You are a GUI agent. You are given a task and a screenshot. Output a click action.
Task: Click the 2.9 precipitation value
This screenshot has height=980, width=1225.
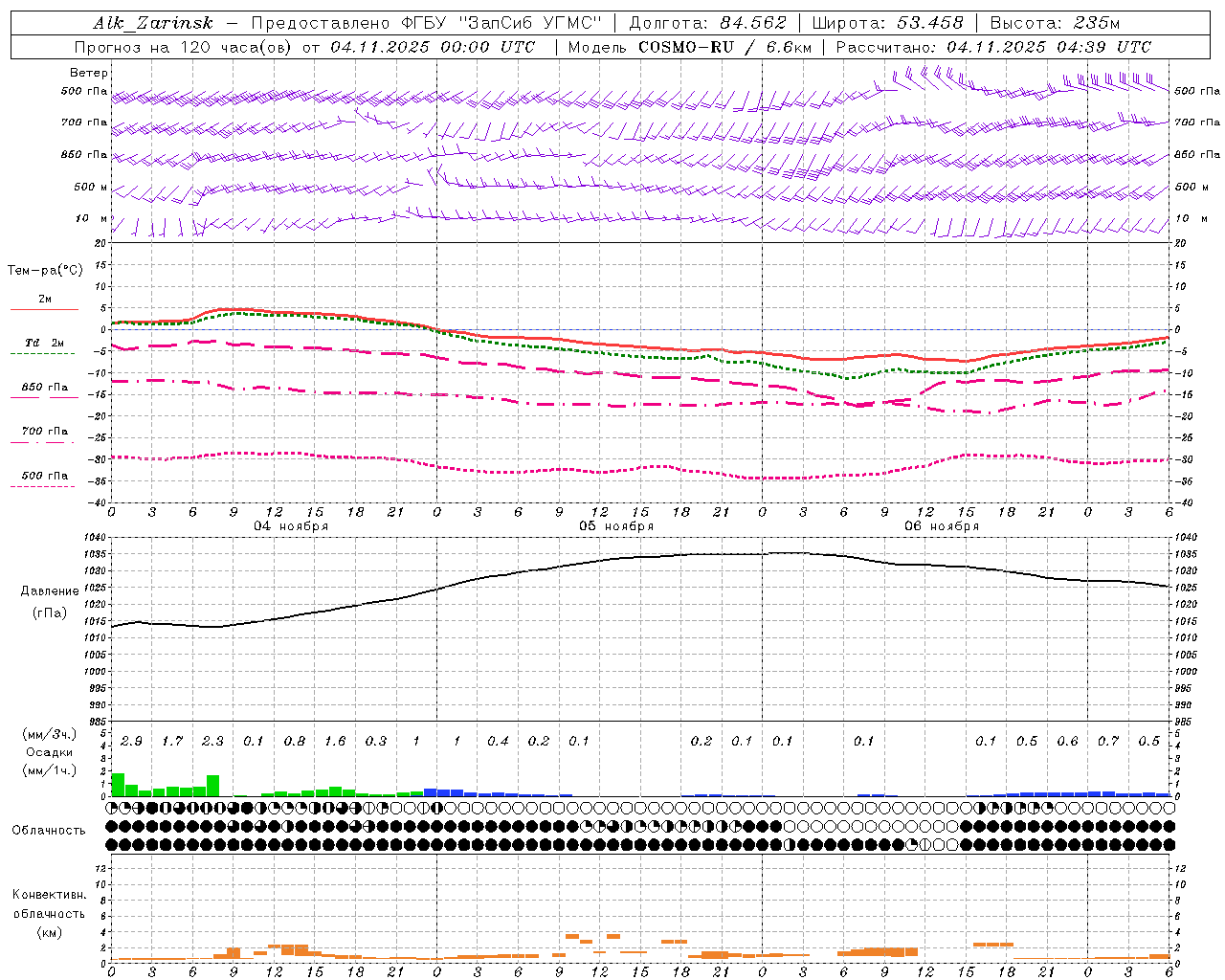pyautogui.click(x=131, y=742)
